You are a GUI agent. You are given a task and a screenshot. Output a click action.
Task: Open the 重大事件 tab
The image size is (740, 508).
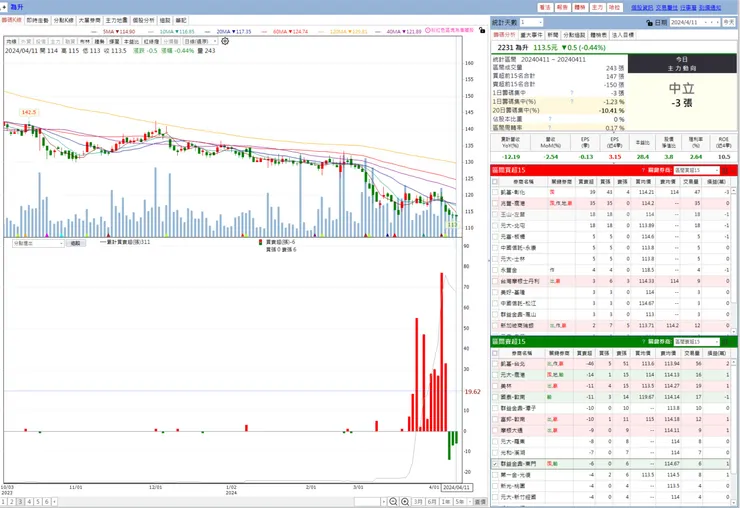(x=531, y=35)
